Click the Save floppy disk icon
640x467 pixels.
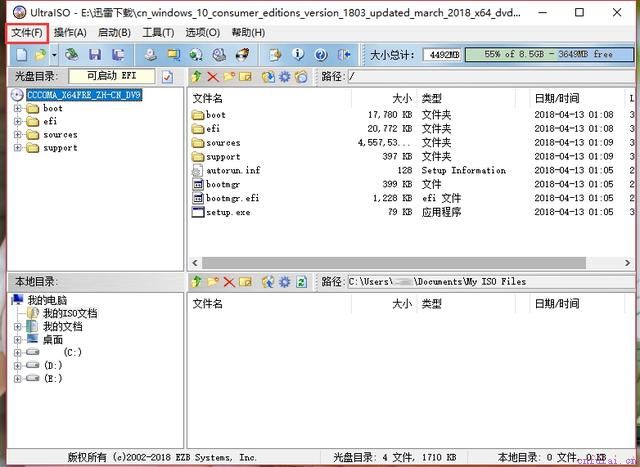tap(95, 54)
